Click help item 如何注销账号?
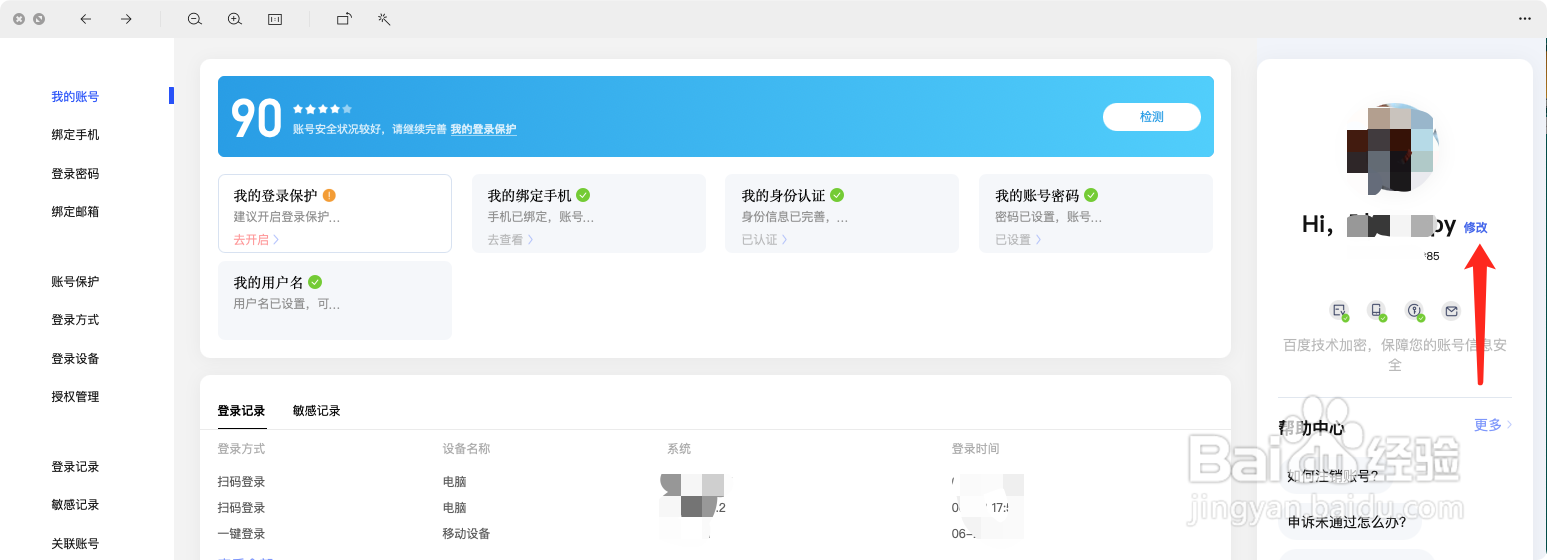The image size is (1547, 560). pos(1333,476)
